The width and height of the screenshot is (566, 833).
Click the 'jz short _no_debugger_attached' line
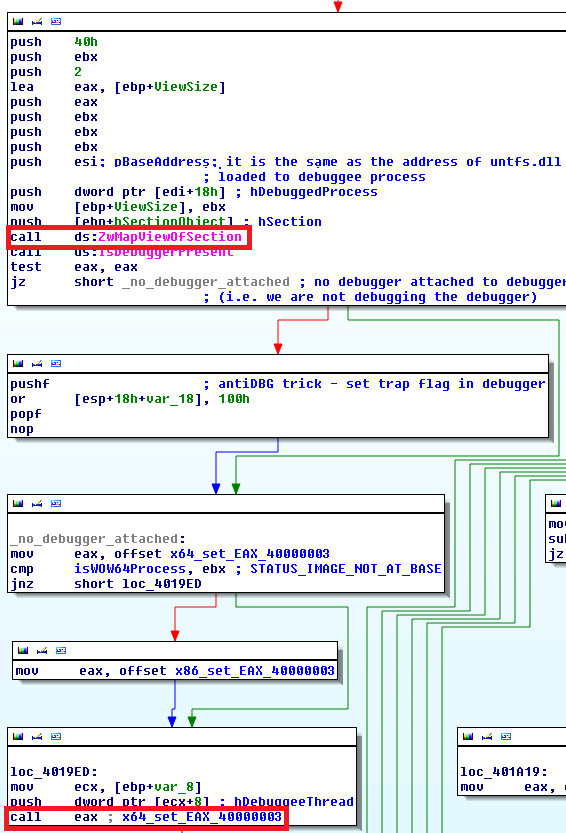click(150, 282)
